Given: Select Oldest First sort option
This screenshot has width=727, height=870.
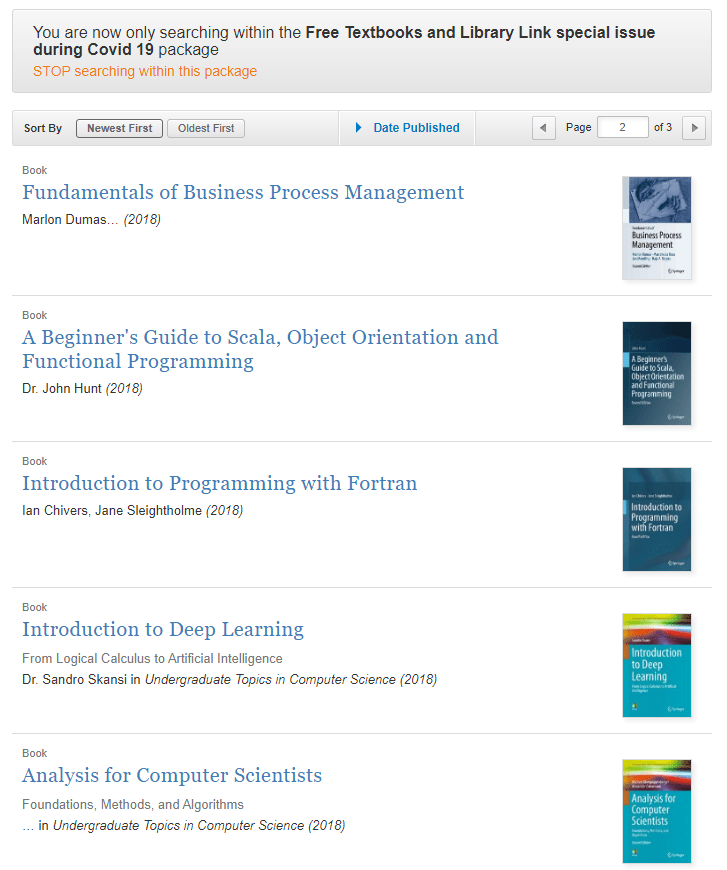Looking at the screenshot, I should [x=206, y=128].
